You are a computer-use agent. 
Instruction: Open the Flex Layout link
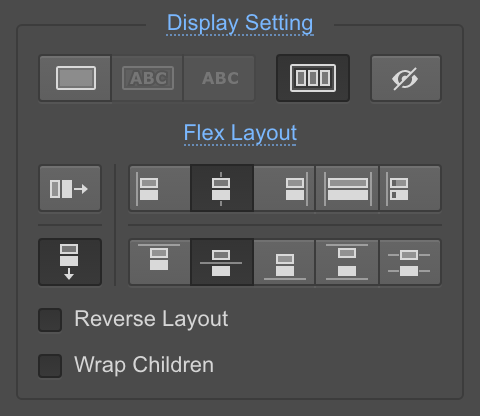tap(240, 133)
